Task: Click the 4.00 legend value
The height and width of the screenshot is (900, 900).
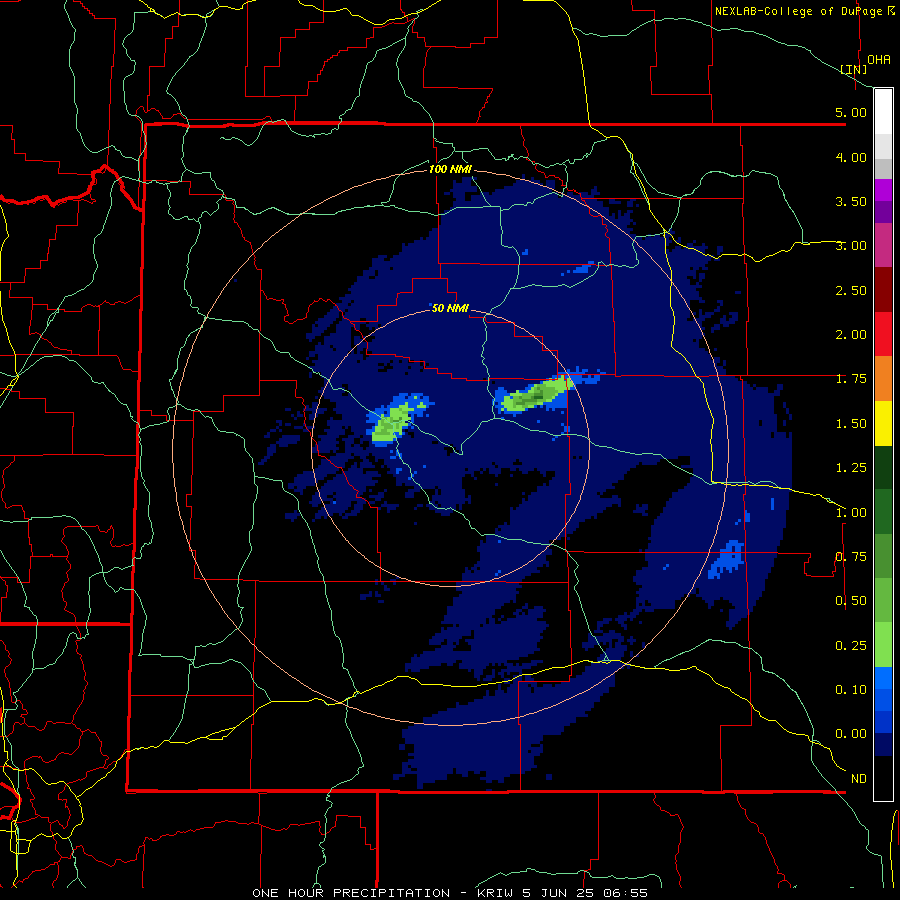Action: [x=851, y=157]
